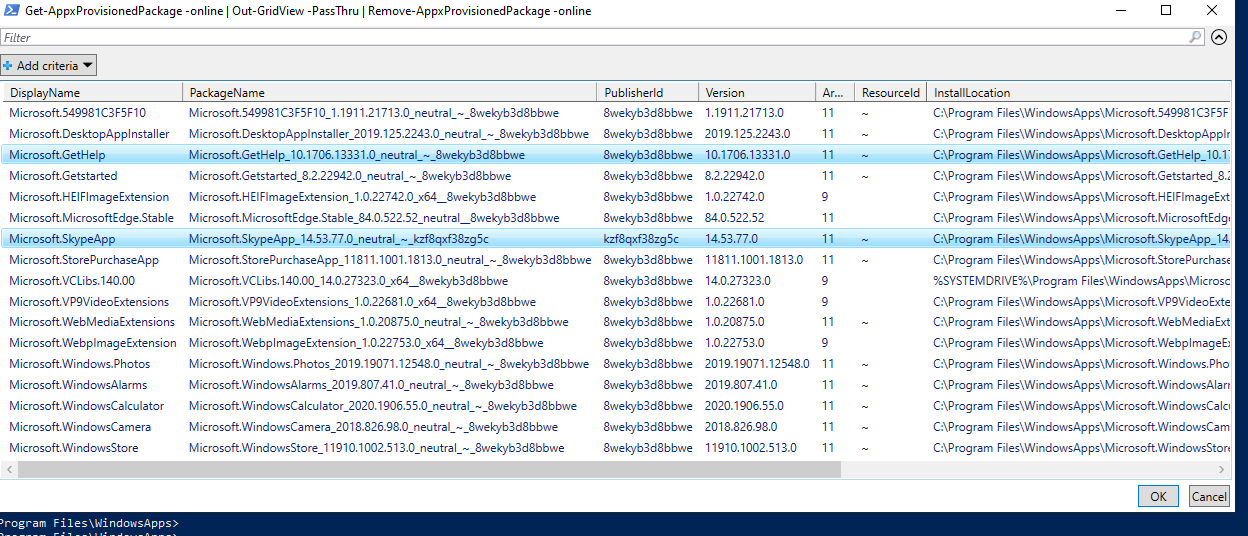Screen dimensions: 1248x536
Task: Select the Microsoft.GetHelp package row
Action: coord(57,155)
